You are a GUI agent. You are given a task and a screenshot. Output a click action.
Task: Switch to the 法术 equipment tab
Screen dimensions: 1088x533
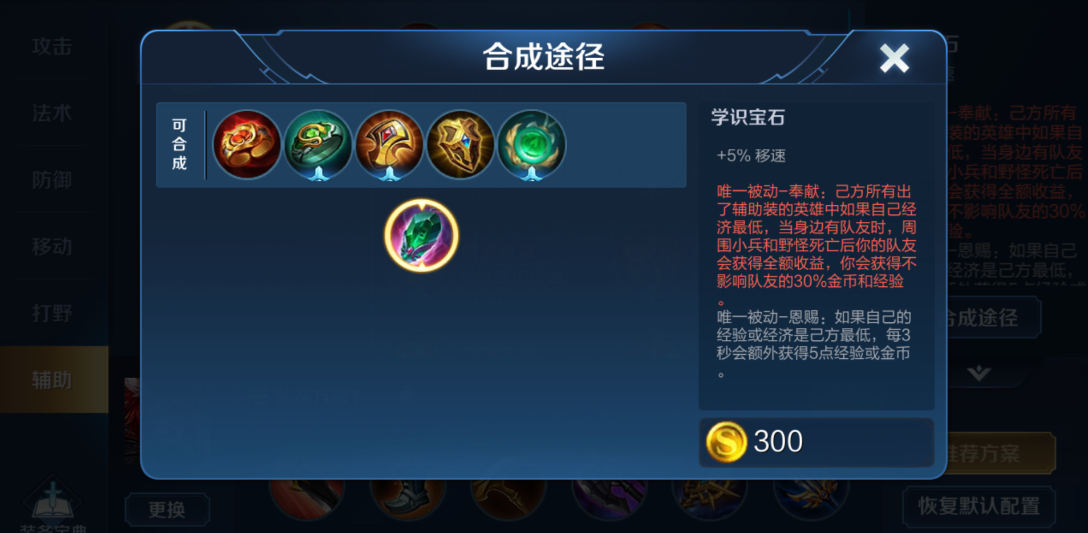click(53, 113)
